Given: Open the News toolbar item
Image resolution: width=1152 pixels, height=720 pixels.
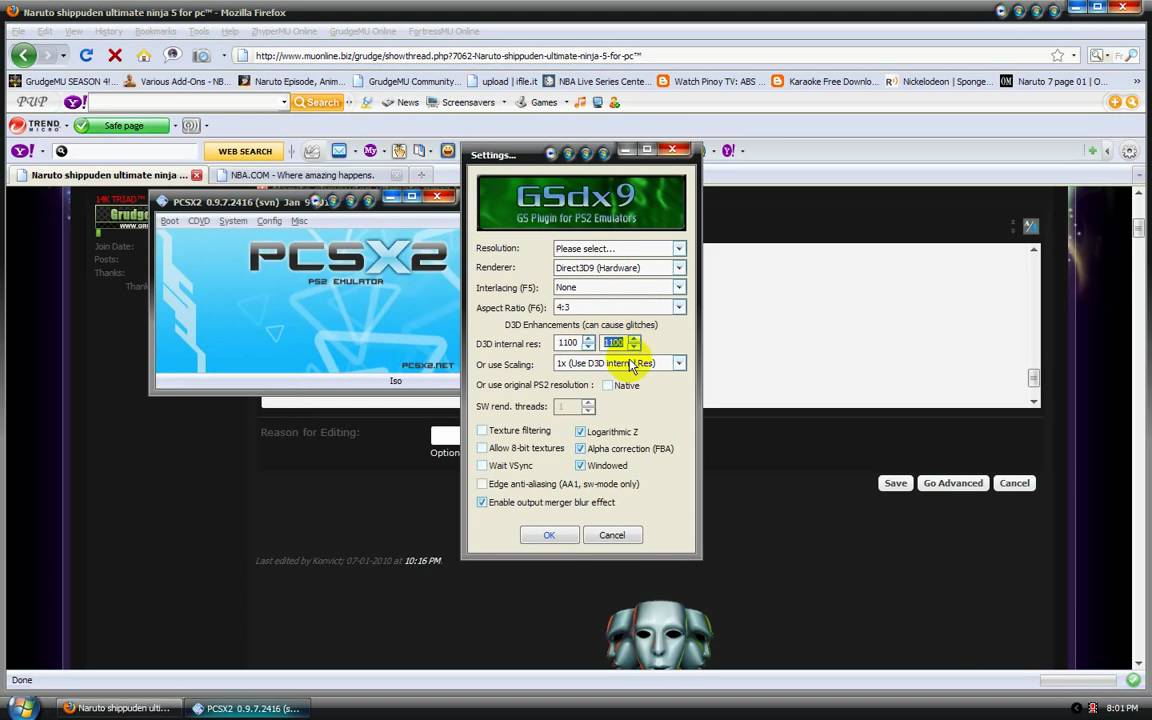Looking at the screenshot, I should [x=400, y=102].
